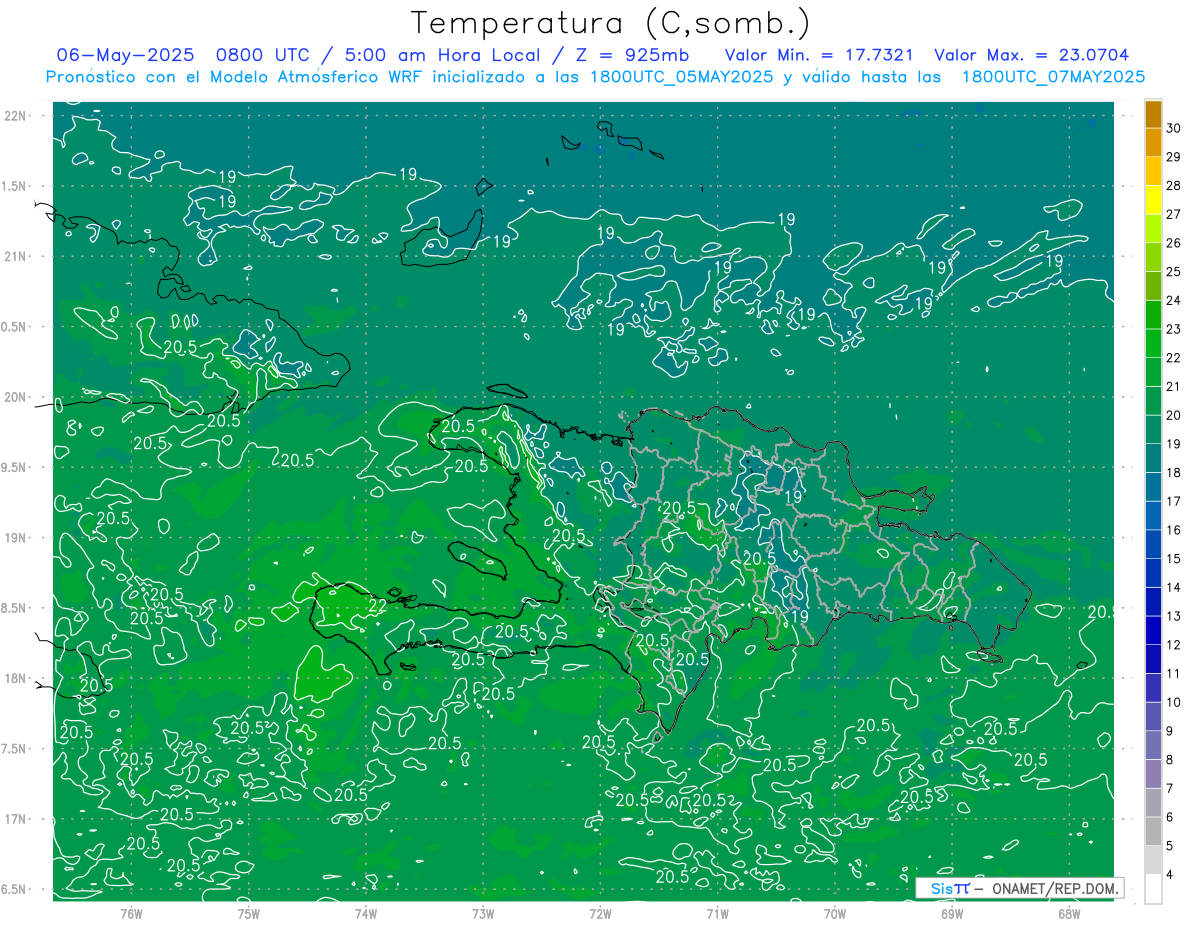Click the '7.5N' latitude tick label

[13, 749]
